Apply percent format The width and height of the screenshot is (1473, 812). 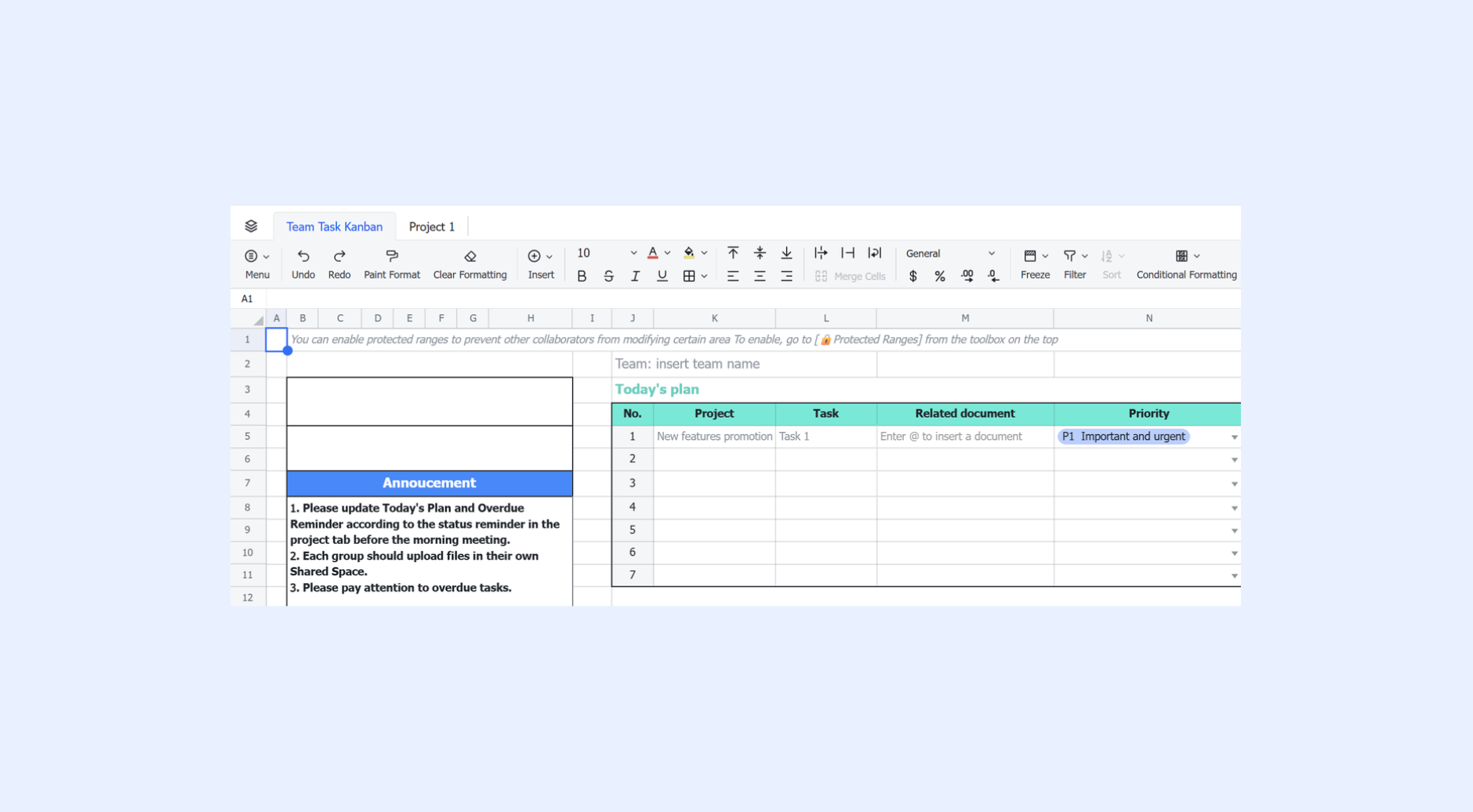(940, 276)
